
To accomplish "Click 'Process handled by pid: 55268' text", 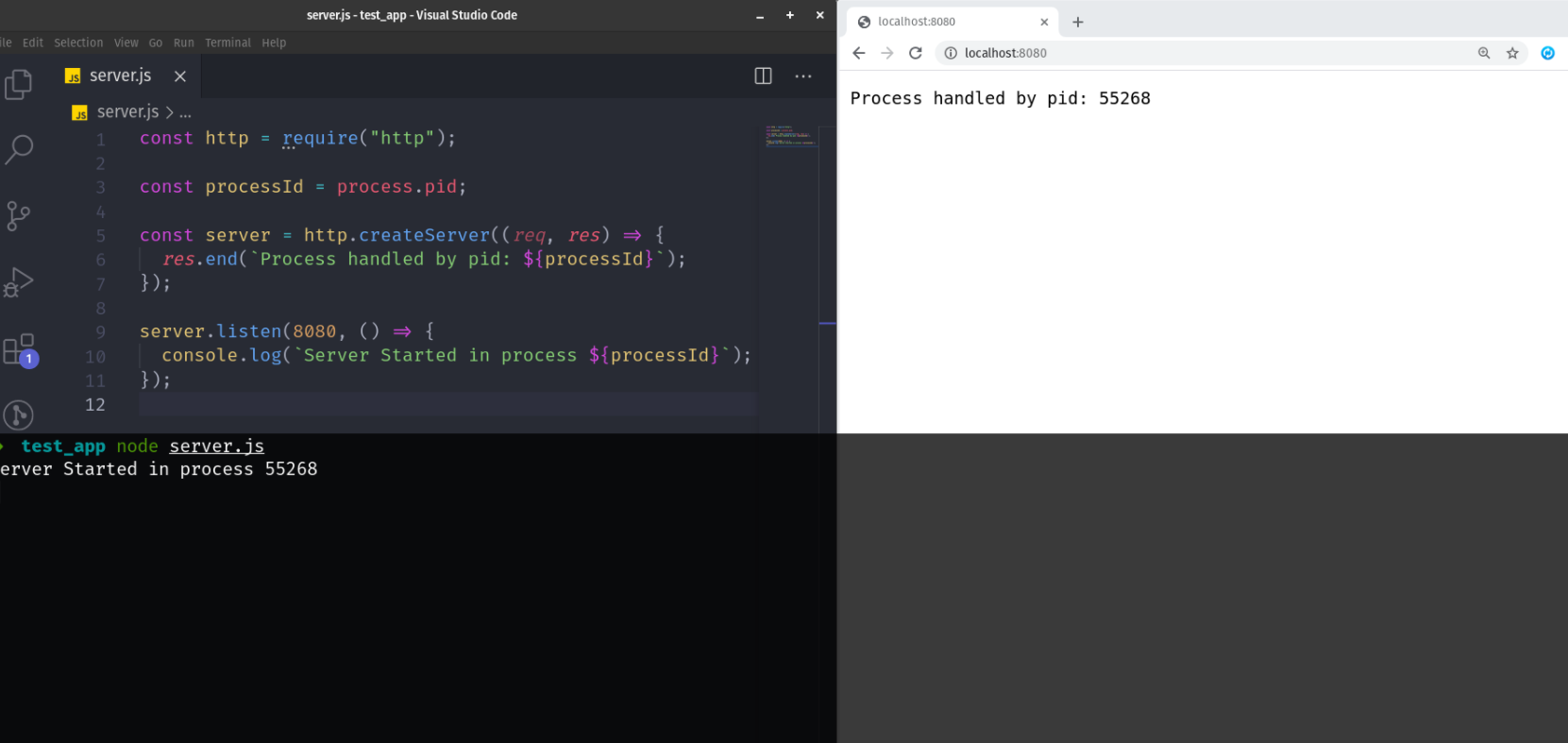I will (x=1000, y=99).
